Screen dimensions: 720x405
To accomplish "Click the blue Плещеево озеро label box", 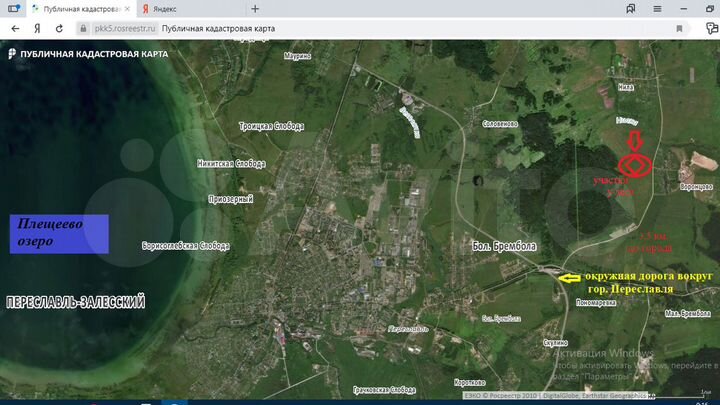I will tap(58, 234).
